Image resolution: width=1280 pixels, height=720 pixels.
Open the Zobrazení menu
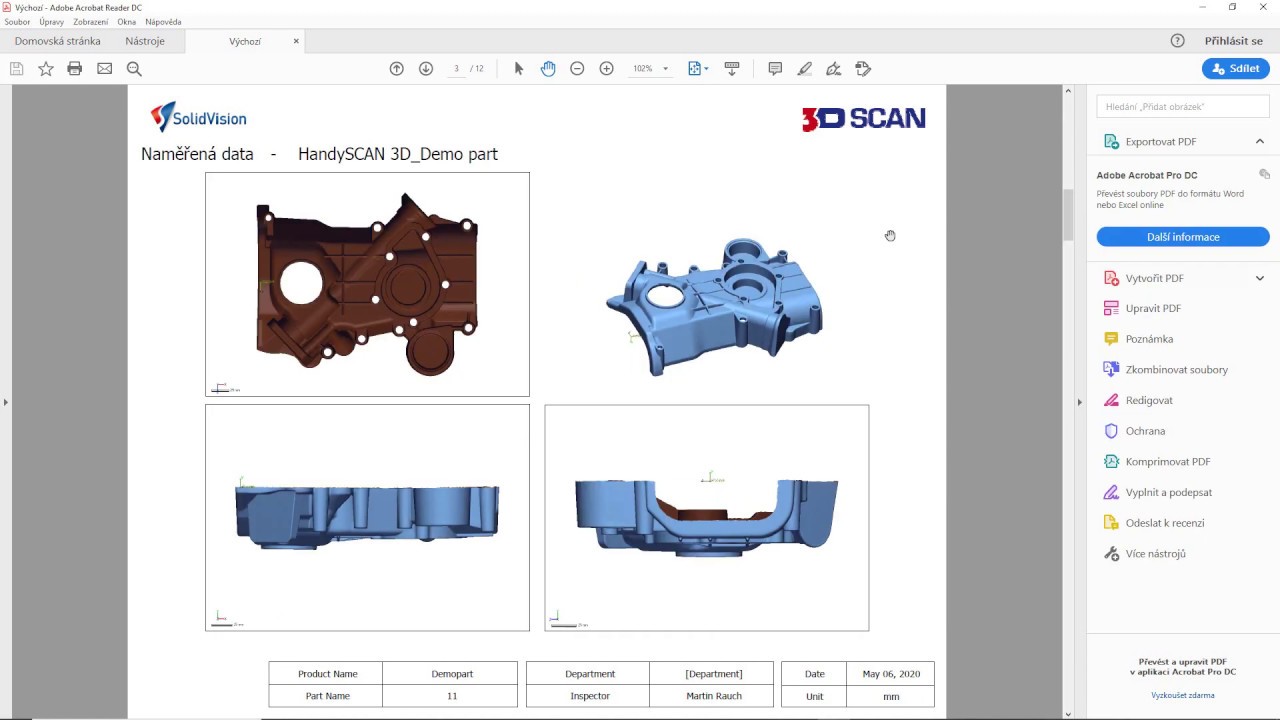[90, 22]
